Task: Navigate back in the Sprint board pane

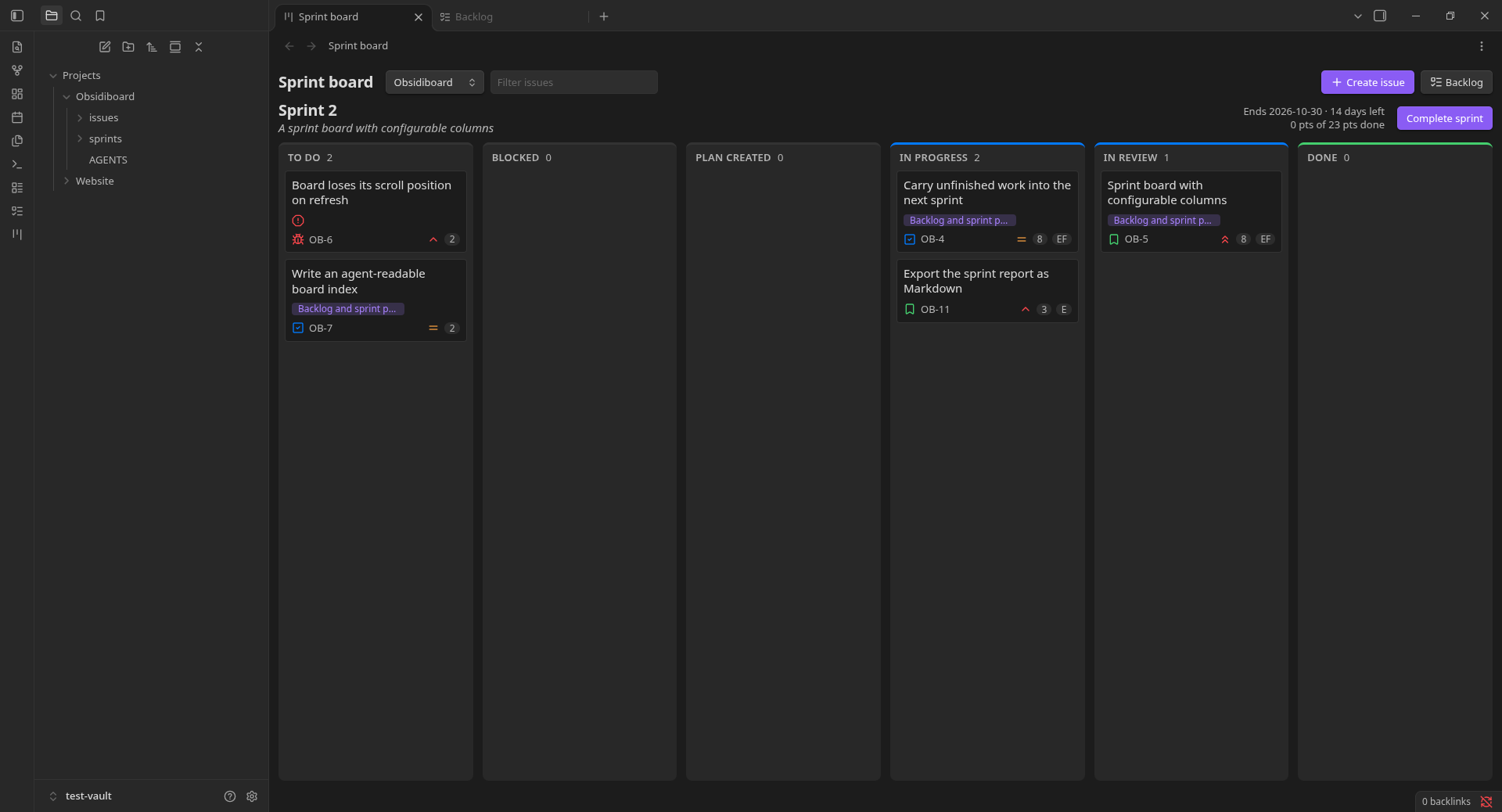Action: tap(289, 46)
